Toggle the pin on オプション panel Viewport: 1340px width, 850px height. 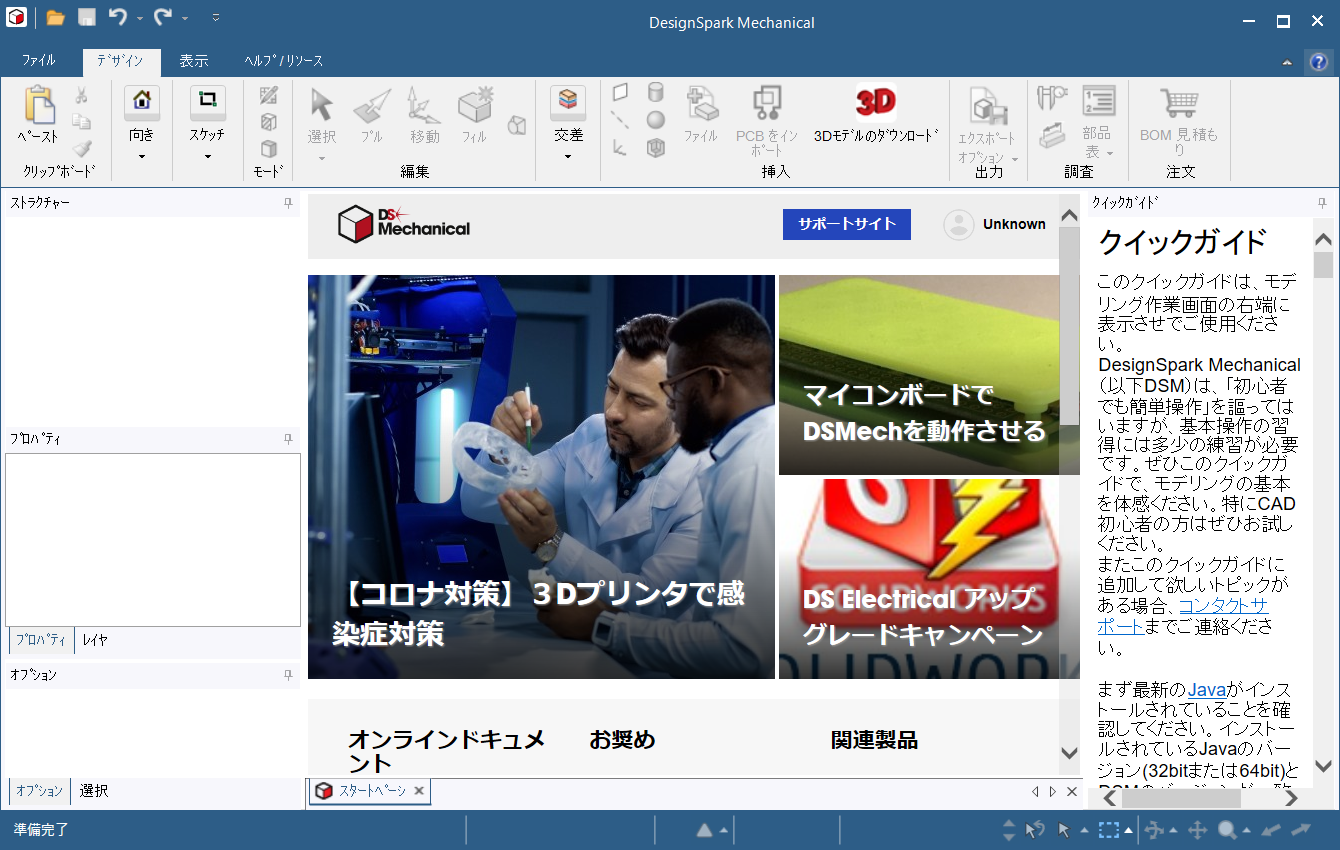(288, 675)
